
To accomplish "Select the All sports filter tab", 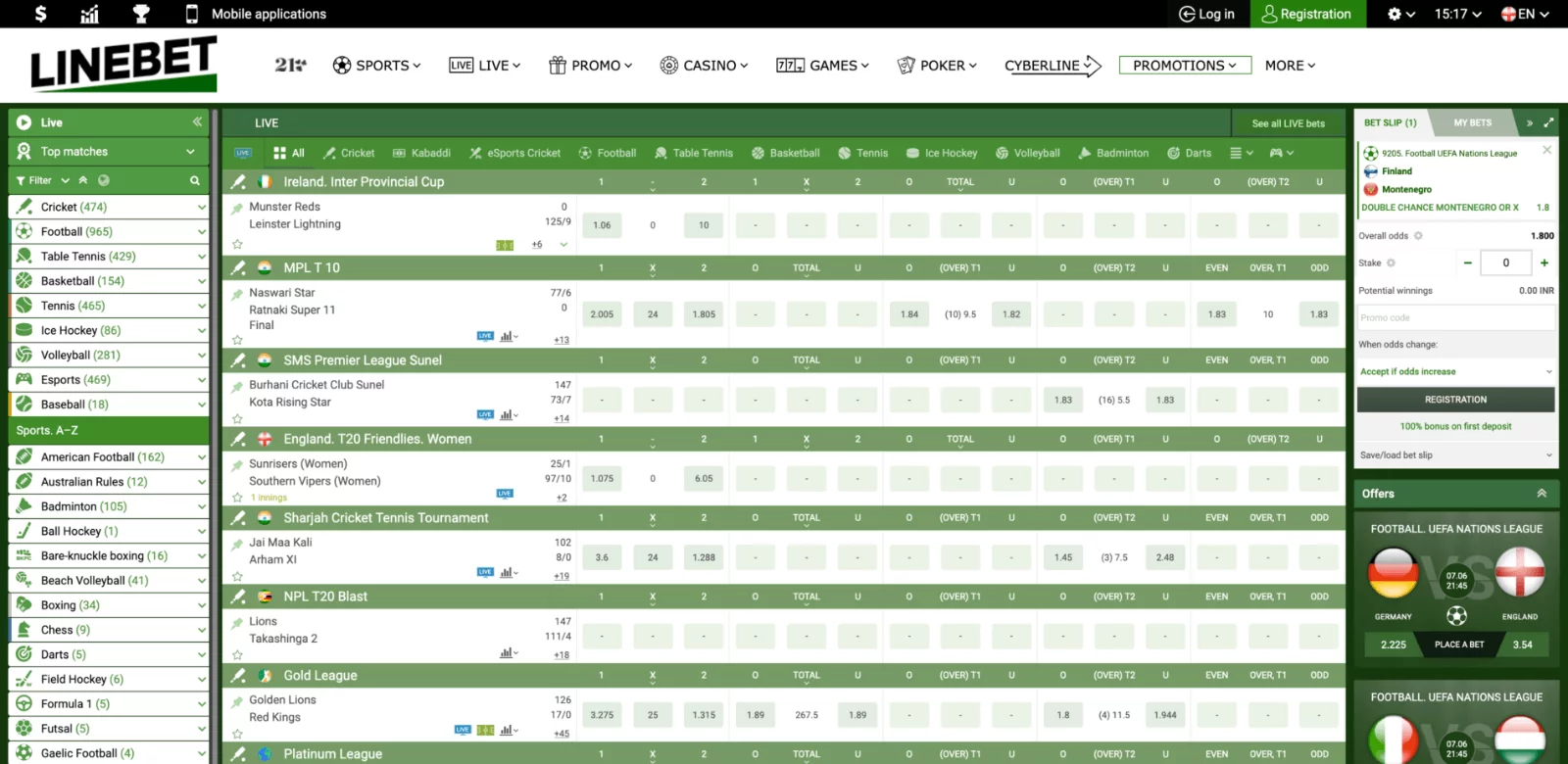I will (x=289, y=153).
